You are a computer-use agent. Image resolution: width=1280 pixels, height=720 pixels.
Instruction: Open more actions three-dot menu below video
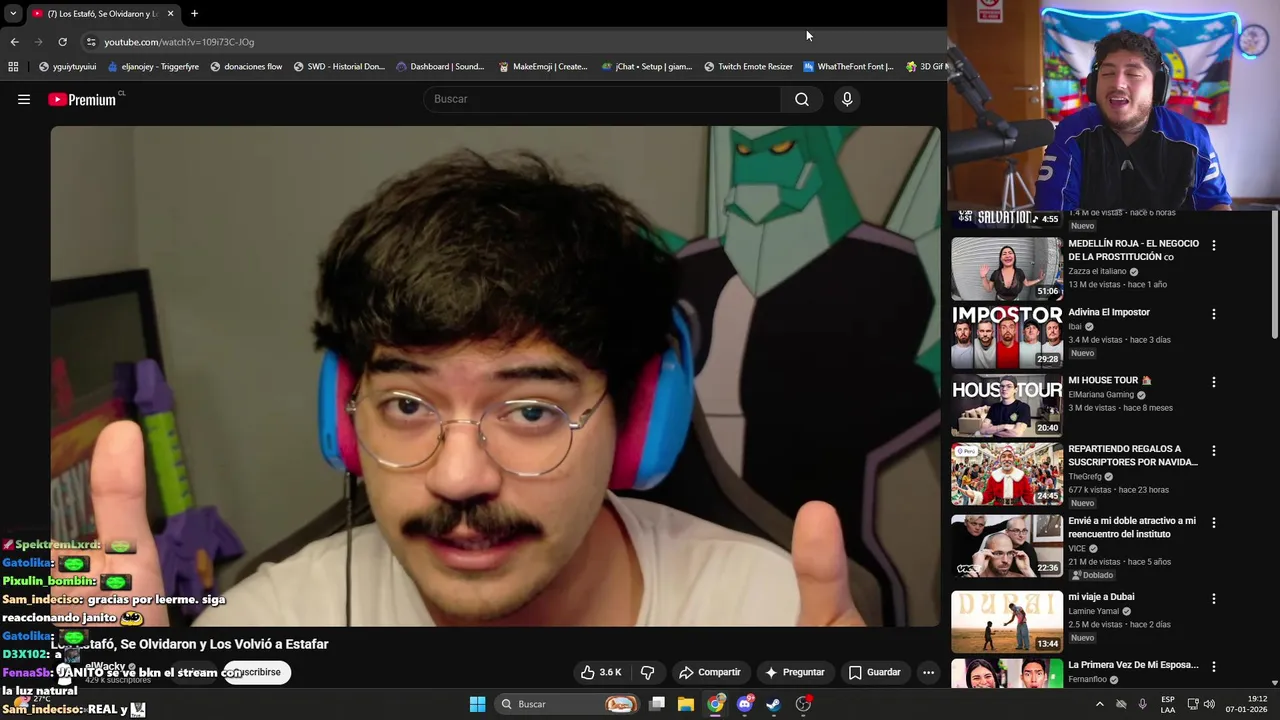tap(928, 672)
